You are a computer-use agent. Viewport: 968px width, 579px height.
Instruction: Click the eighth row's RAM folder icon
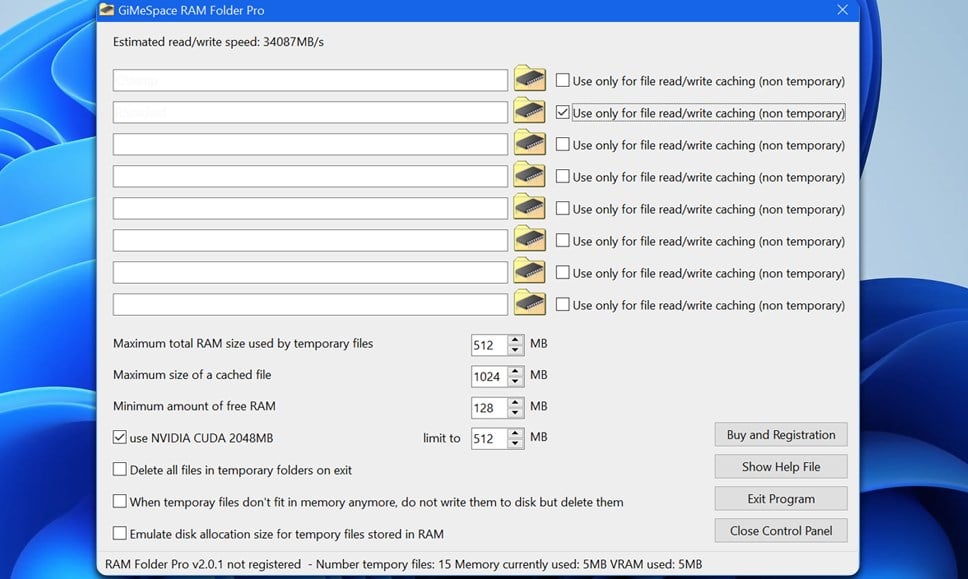coord(530,304)
